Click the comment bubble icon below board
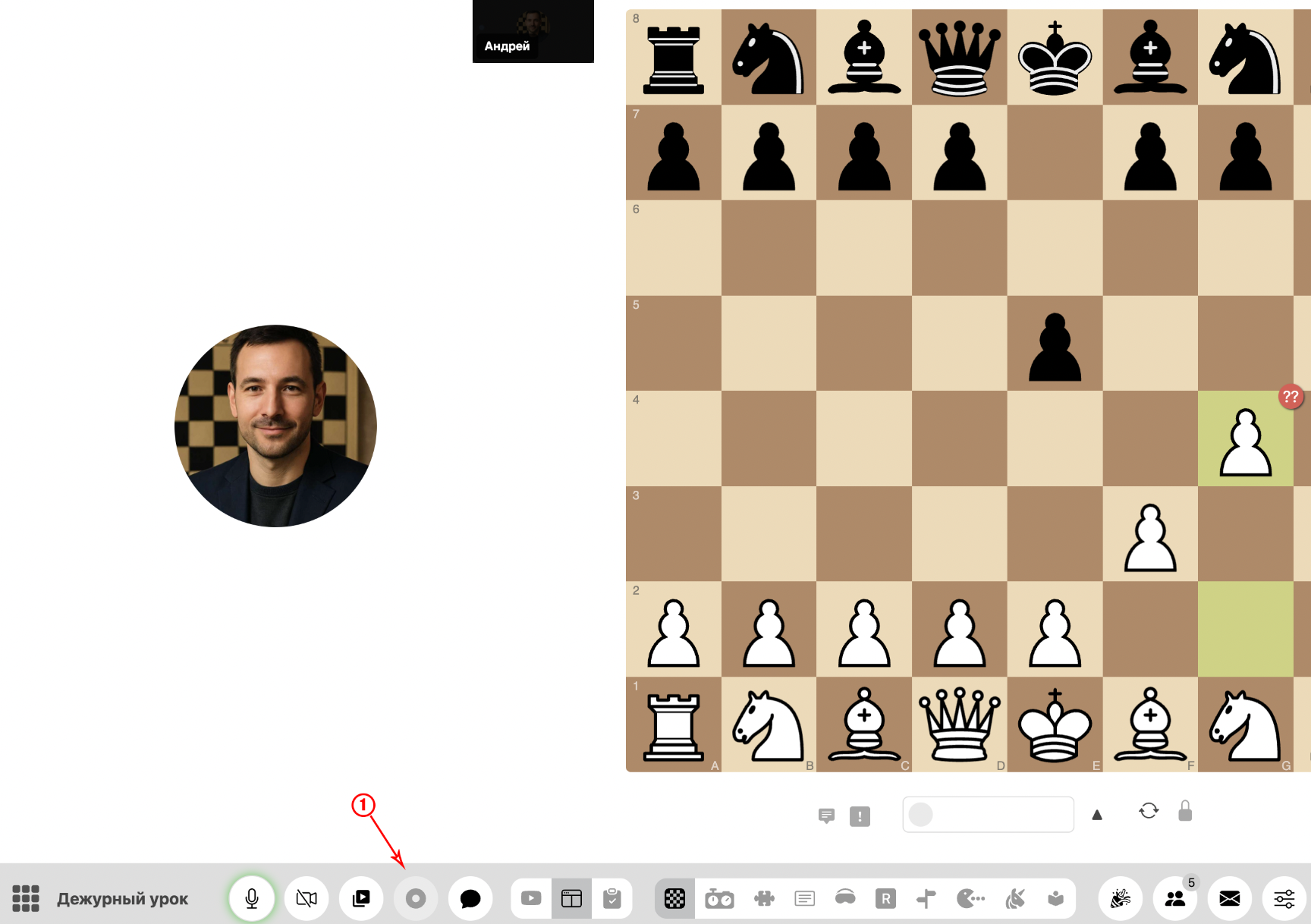The height and width of the screenshot is (924, 1311). 827,816
